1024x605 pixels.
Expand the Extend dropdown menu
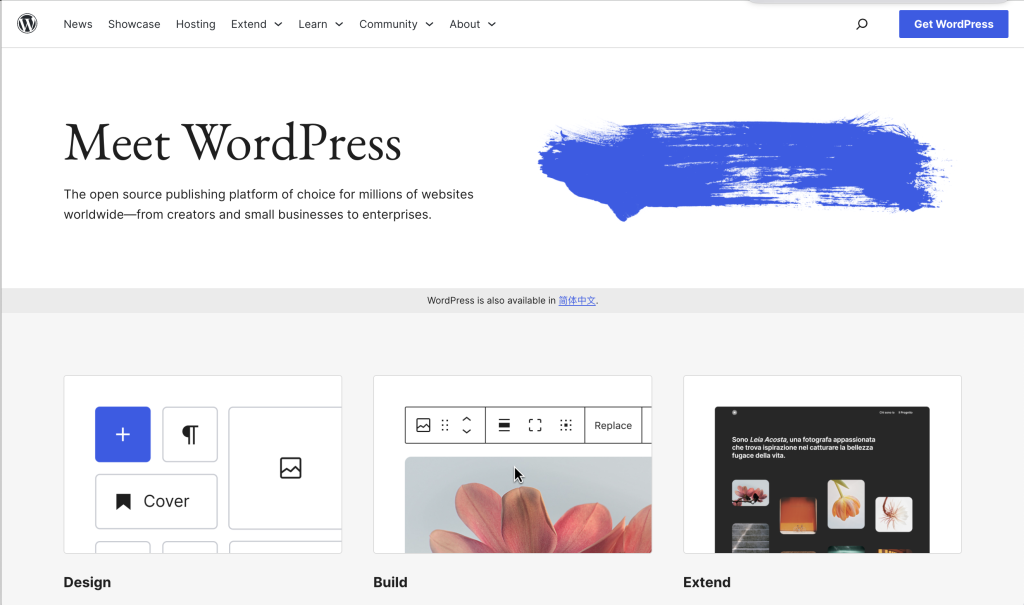(x=256, y=24)
